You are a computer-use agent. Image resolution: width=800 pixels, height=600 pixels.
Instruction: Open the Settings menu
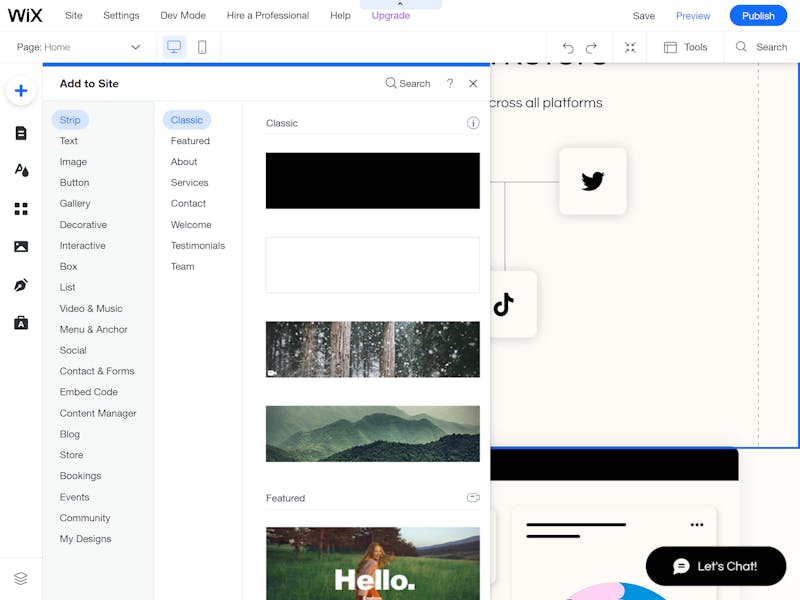(x=121, y=16)
